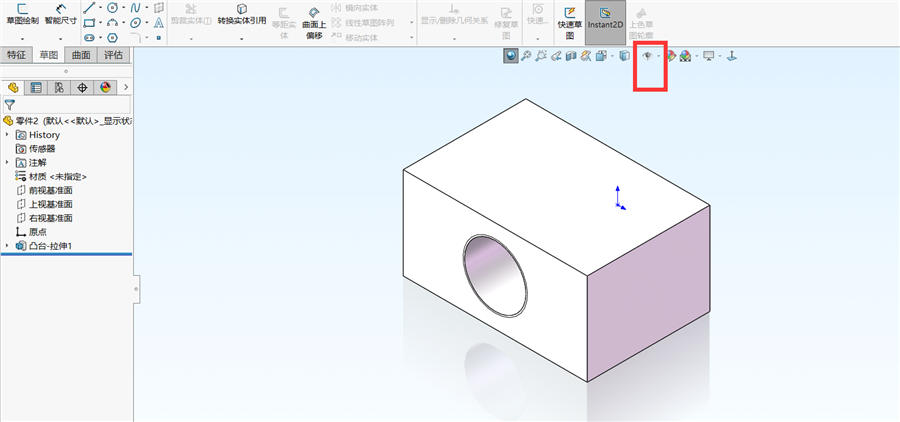Expand manager tabs with right chevron

coord(126,87)
